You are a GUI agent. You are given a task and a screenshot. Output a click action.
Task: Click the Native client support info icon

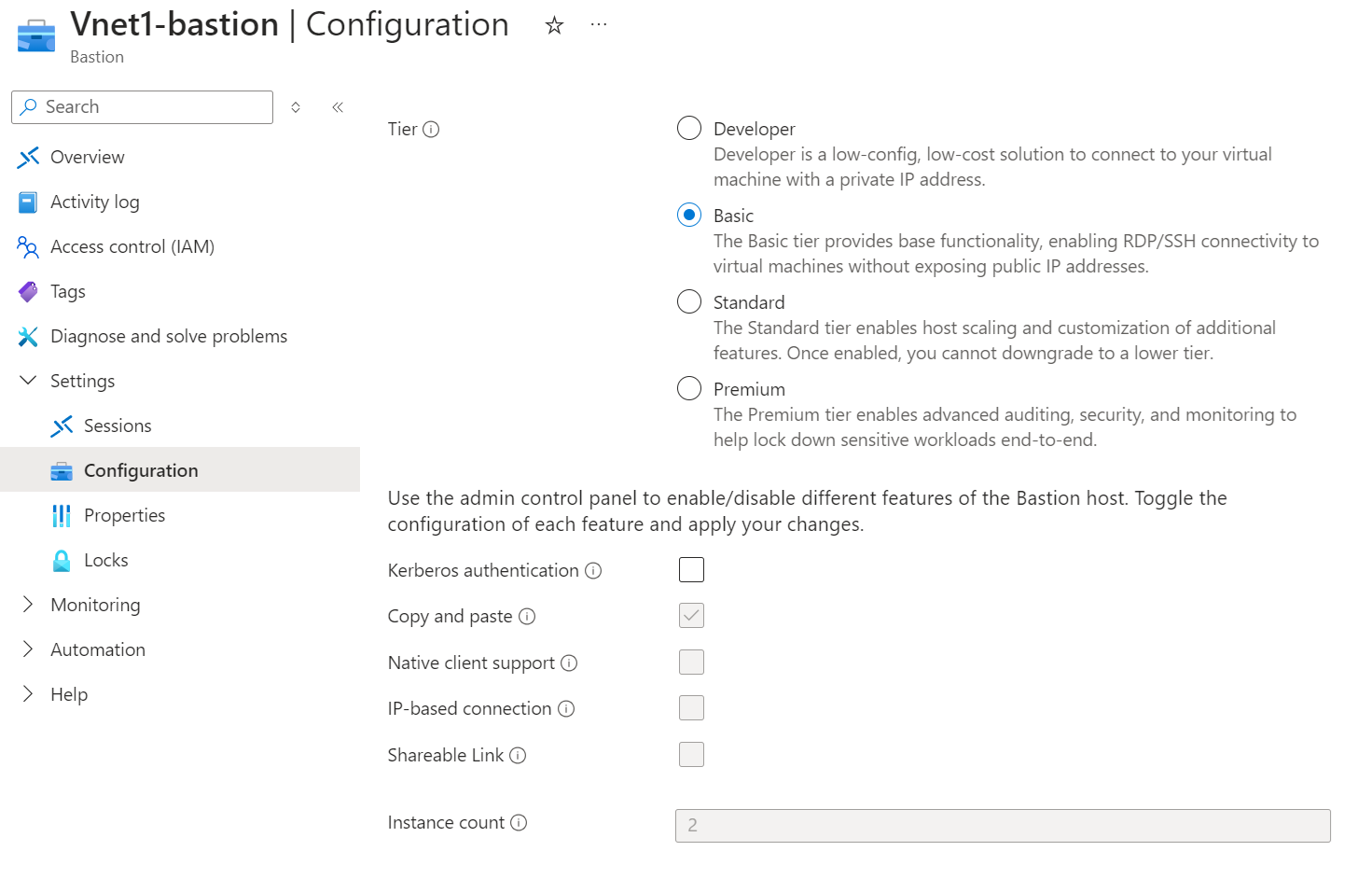(x=569, y=663)
